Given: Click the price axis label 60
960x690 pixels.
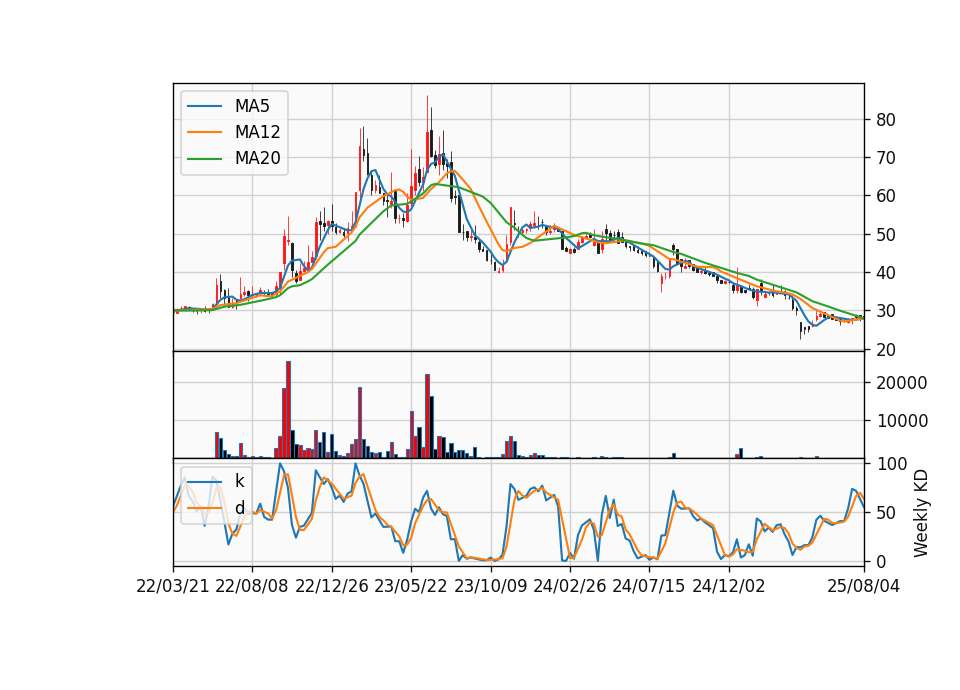Looking at the screenshot, I should tap(886, 196).
